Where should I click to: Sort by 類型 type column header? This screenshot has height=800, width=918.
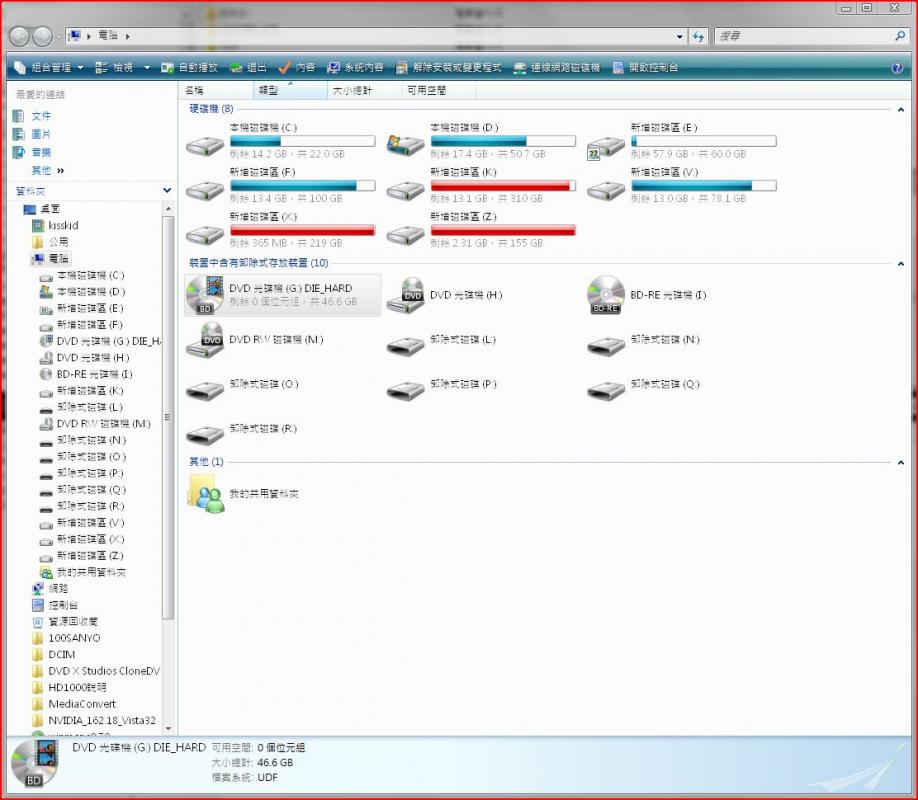point(290,91)
